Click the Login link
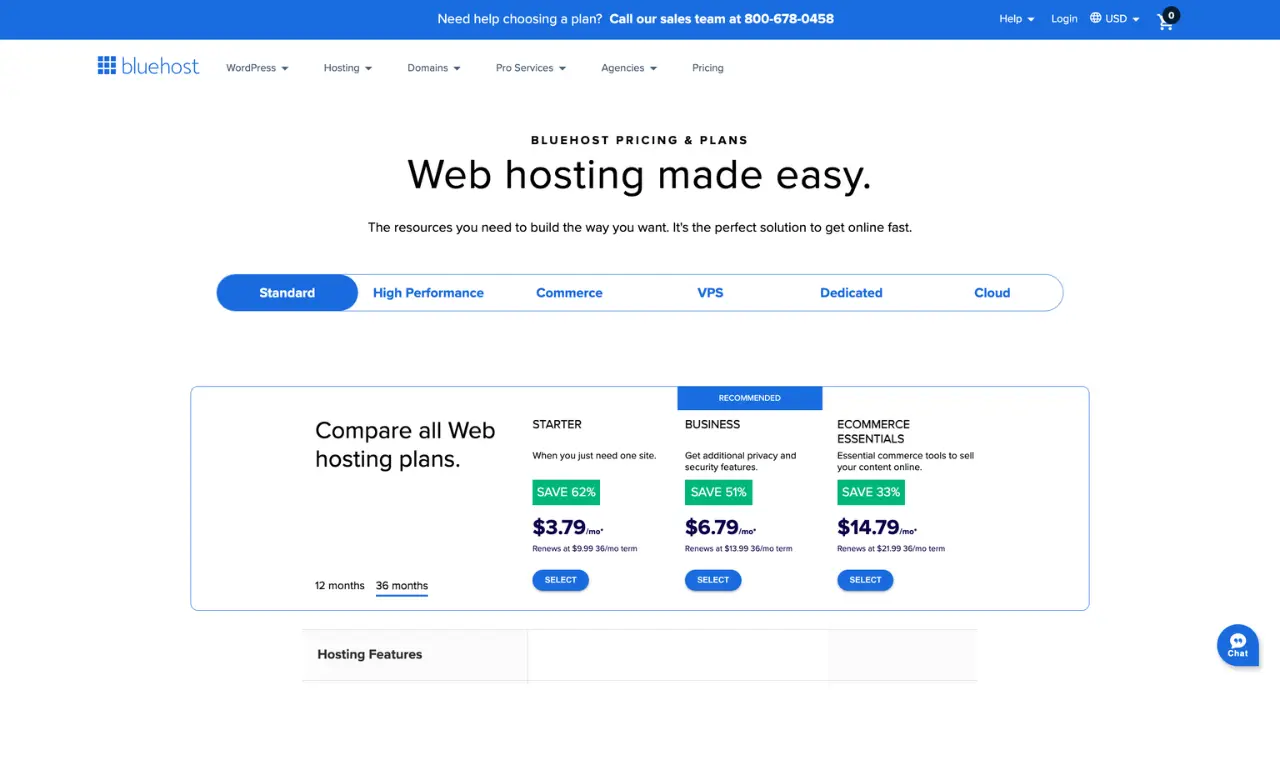 tap(1064, 19)
